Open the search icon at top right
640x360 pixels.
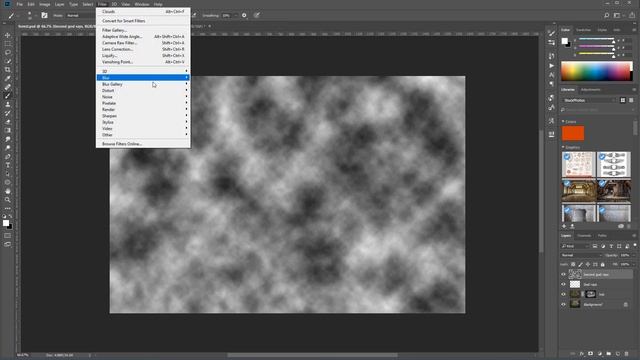click(607, 15)
